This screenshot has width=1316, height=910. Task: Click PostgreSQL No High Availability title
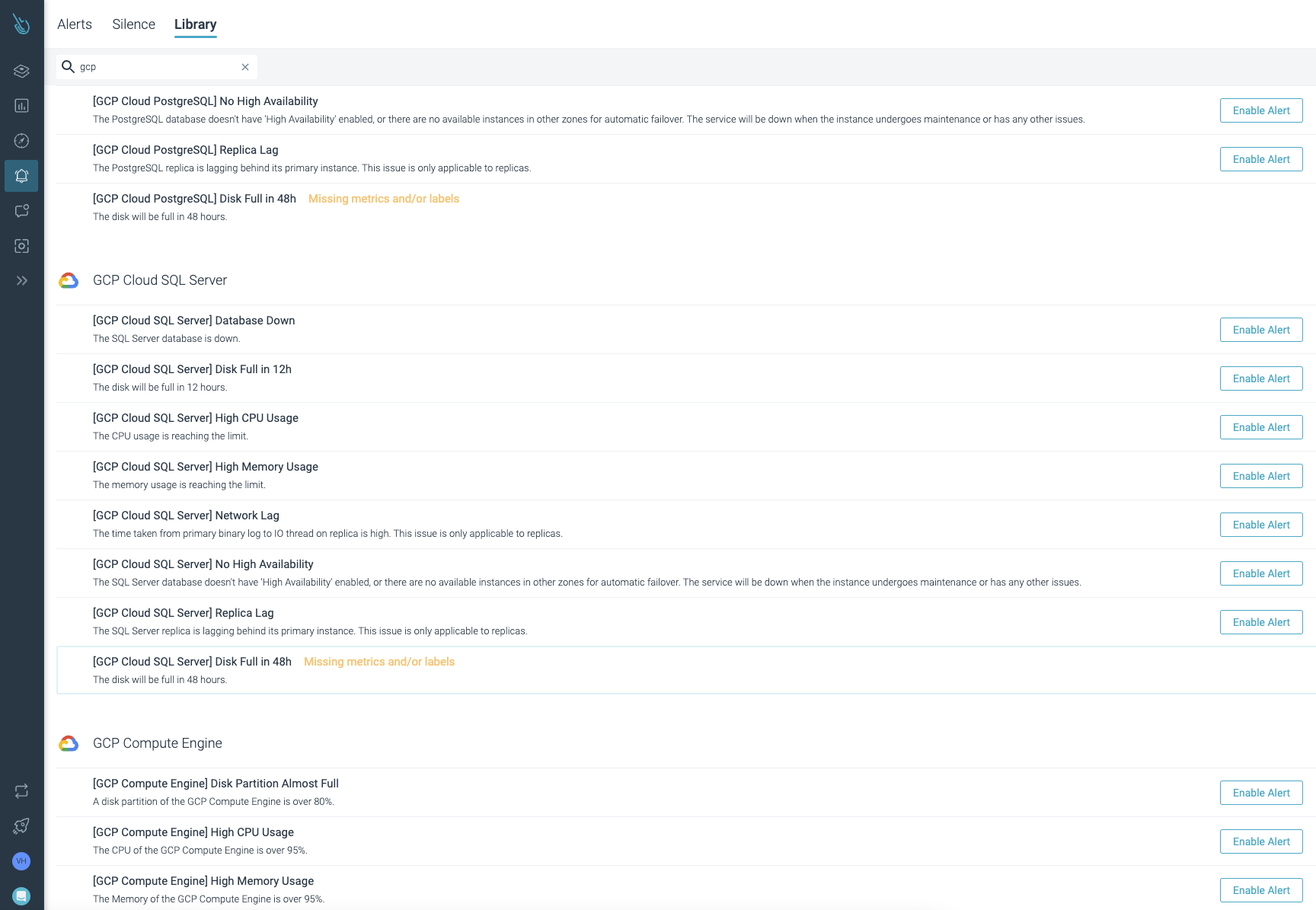coord(206,101)
